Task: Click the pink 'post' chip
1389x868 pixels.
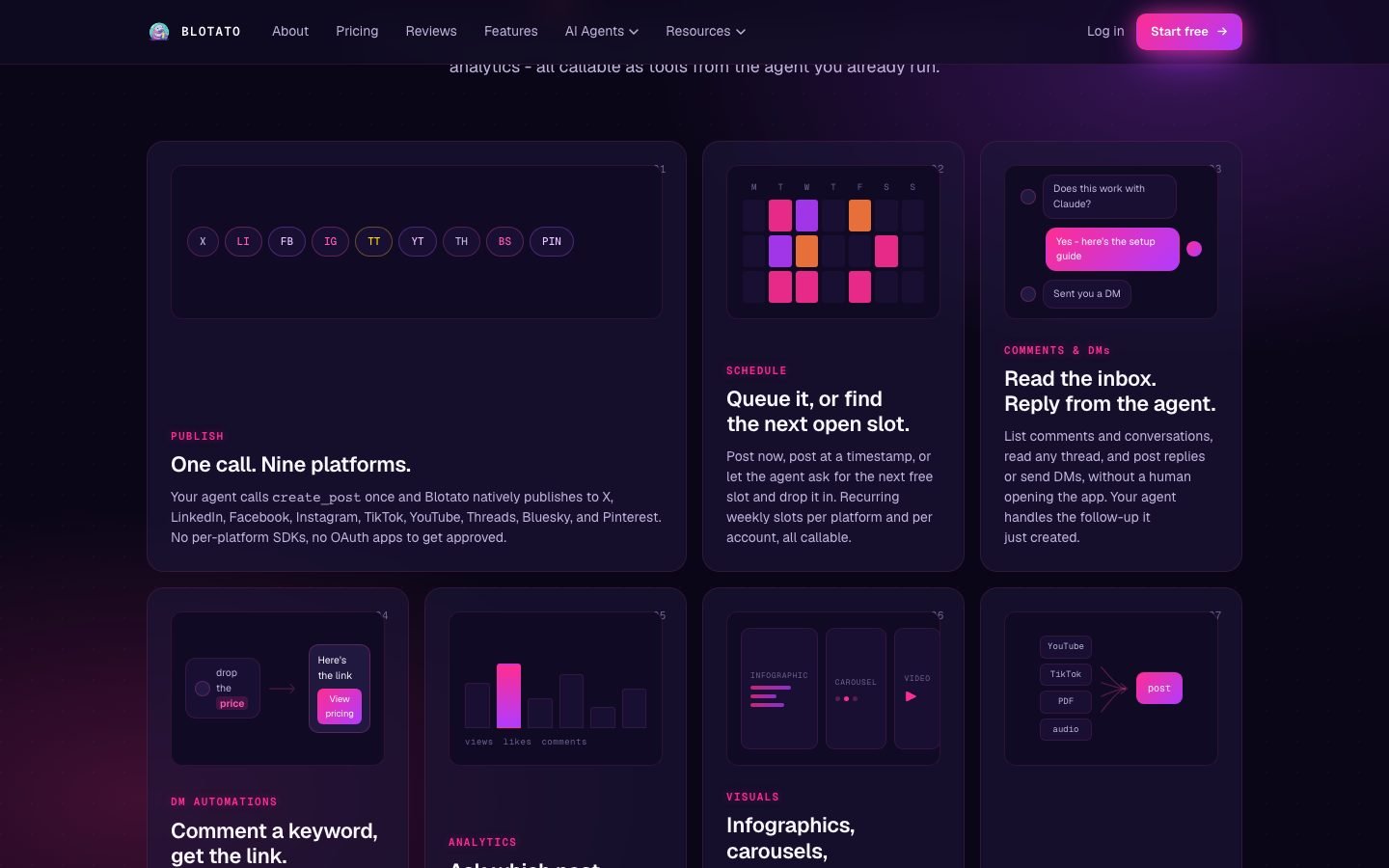Action: (1159, 689)
